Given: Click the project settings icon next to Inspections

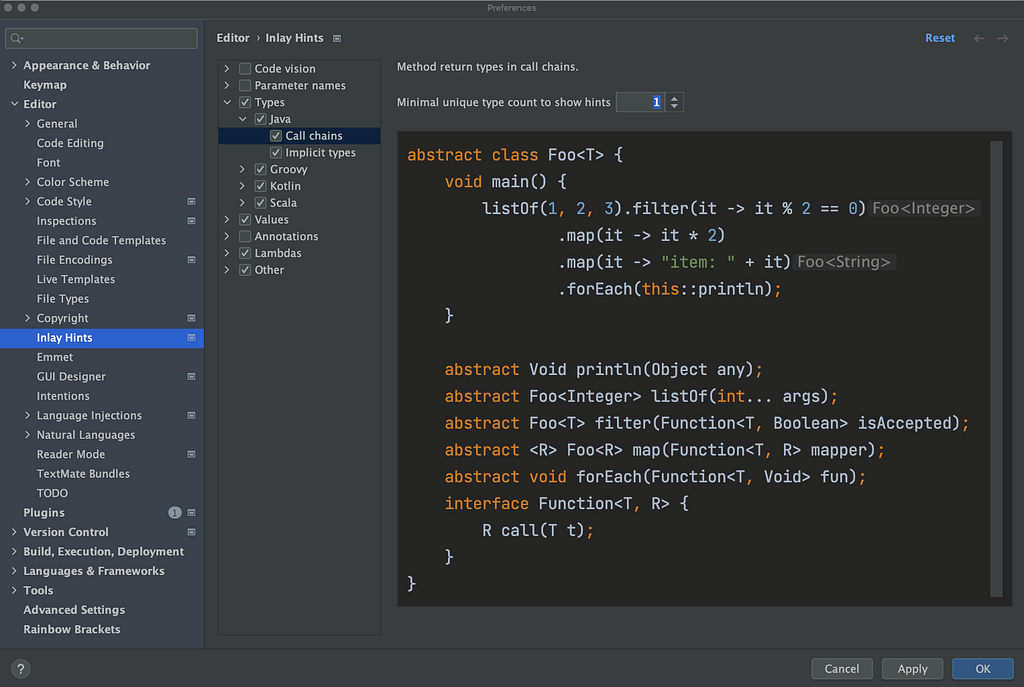Looking at the screenshot, I should (191, 221).
